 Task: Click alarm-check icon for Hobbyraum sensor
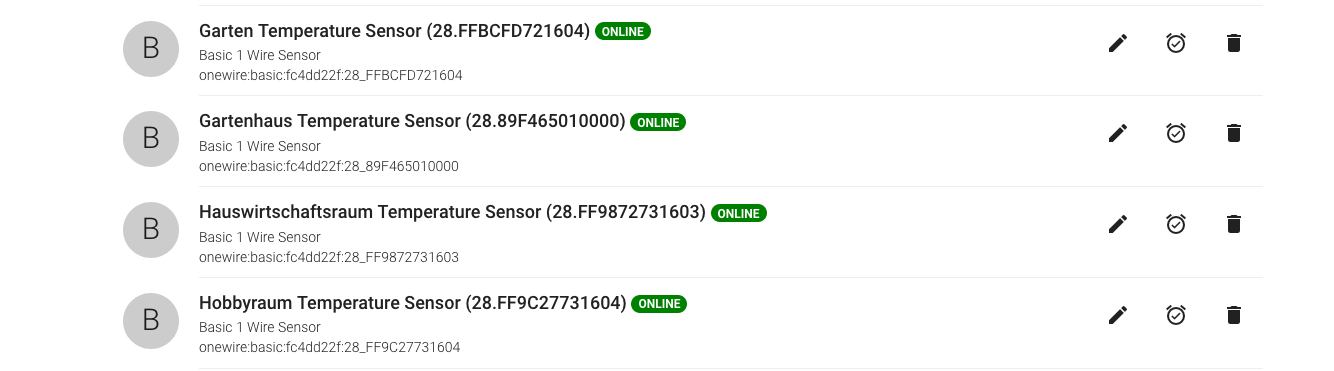click(1176, 315)
